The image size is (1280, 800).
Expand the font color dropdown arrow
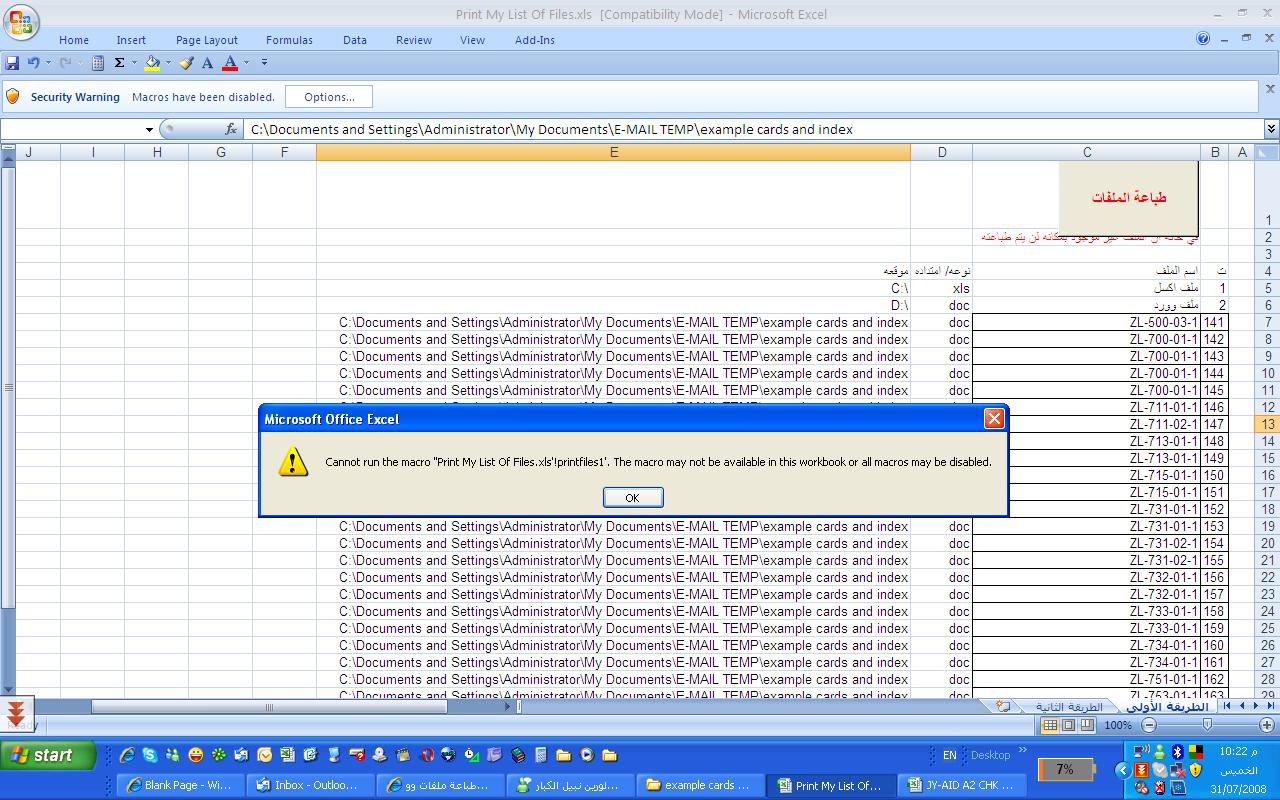tap(246, 63)
